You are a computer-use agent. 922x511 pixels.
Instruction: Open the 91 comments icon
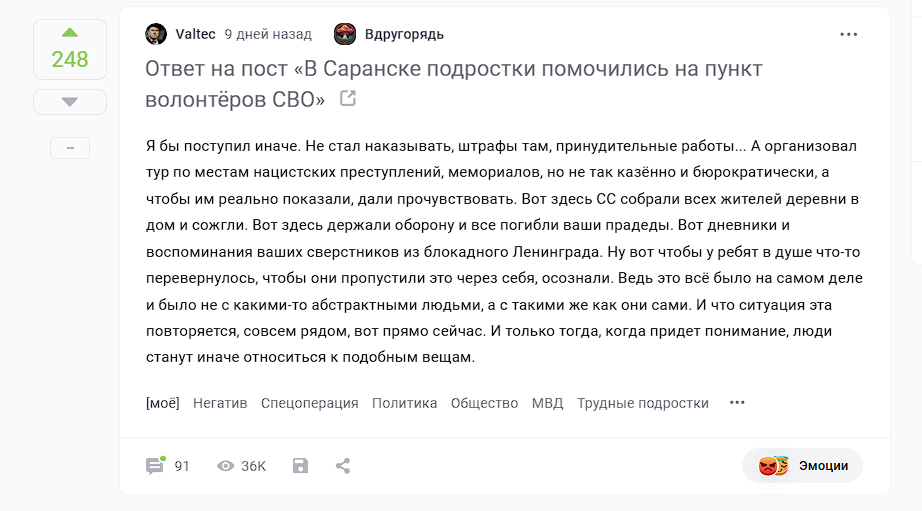(155, 466)
